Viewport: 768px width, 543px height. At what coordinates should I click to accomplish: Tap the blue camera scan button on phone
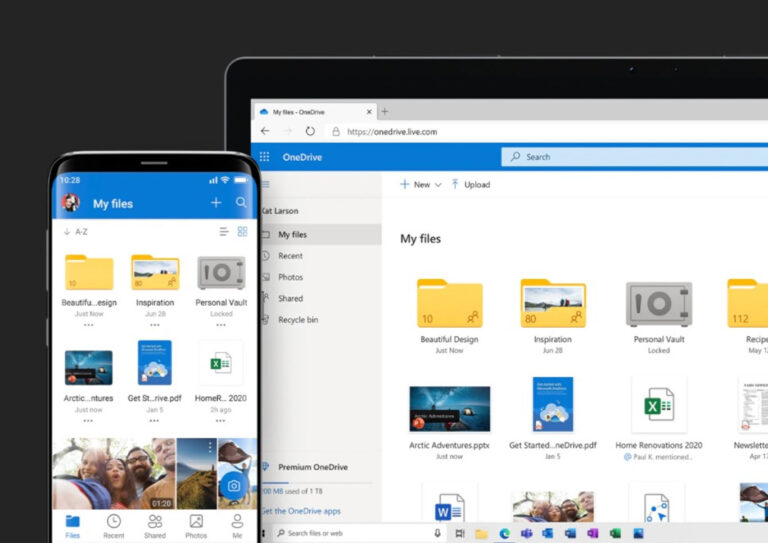234,485
